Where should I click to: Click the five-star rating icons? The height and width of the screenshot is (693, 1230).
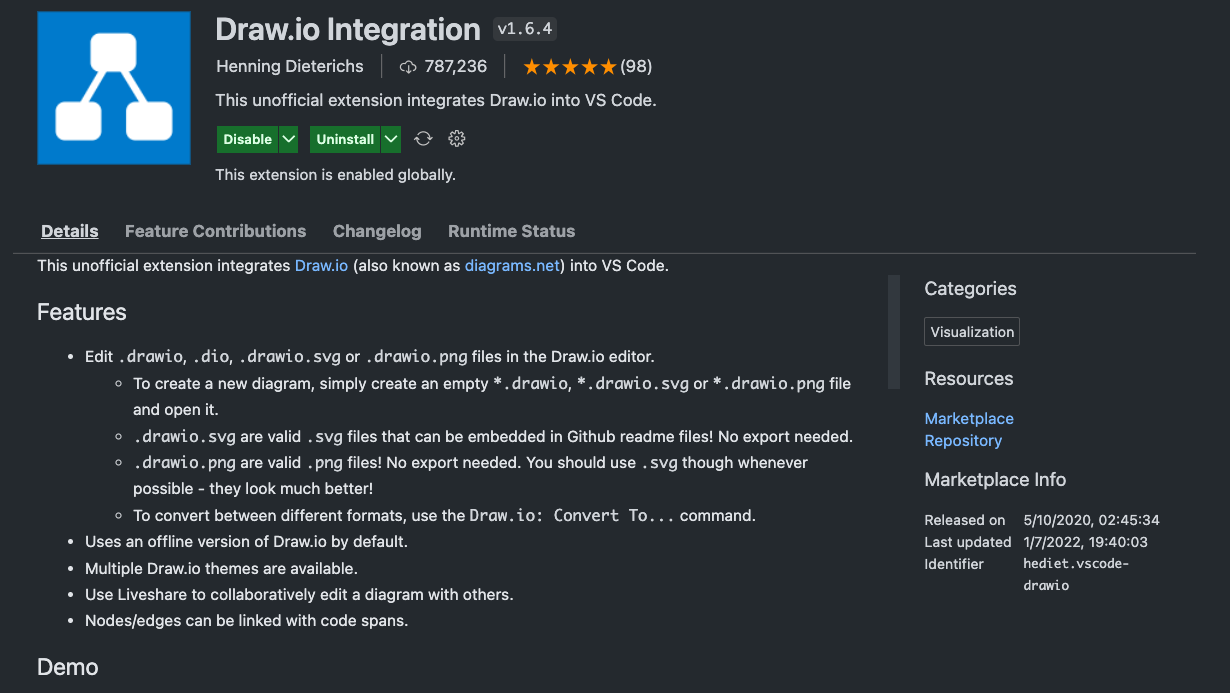[569, 67]
